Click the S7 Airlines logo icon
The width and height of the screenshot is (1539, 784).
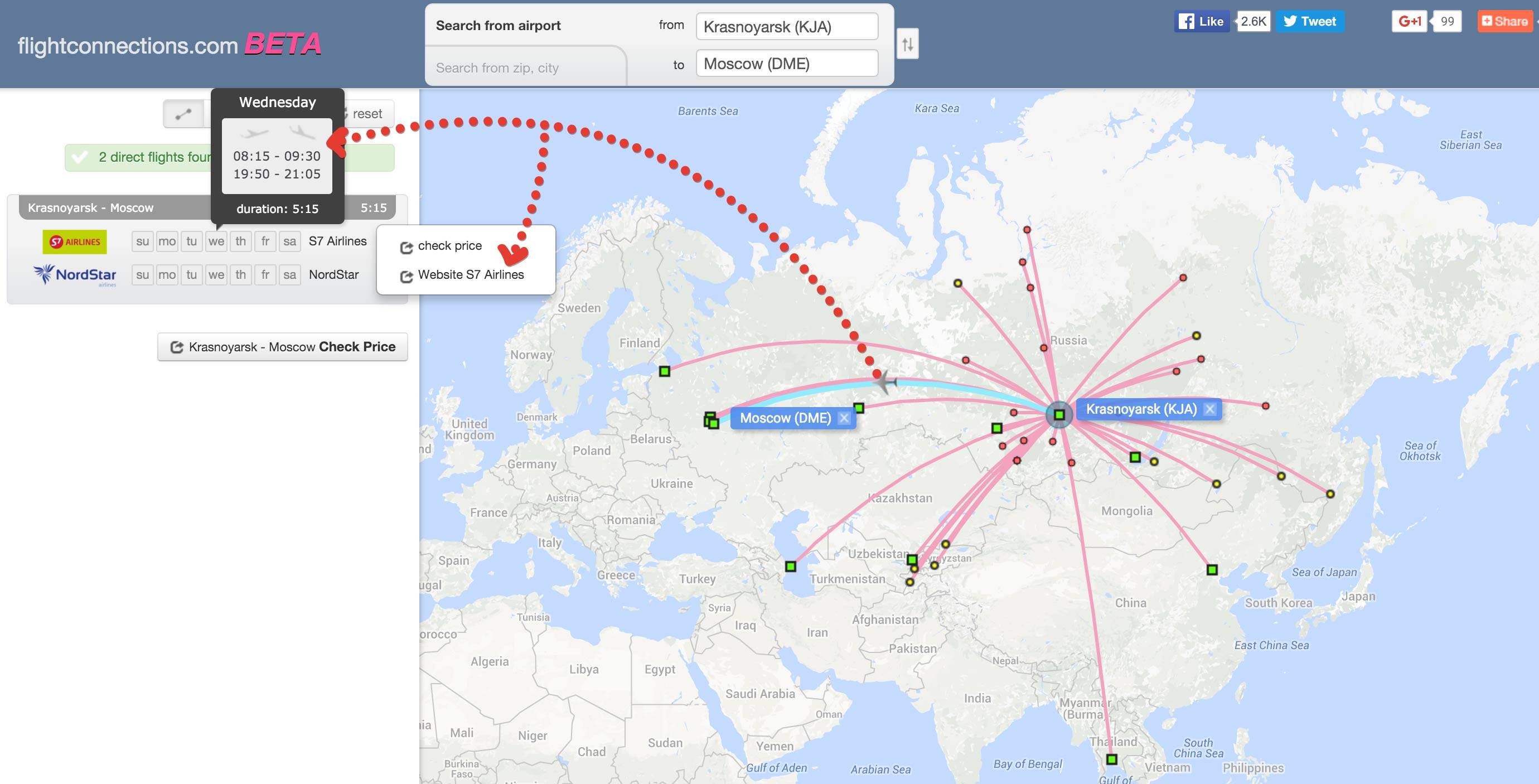pos(75,239)
